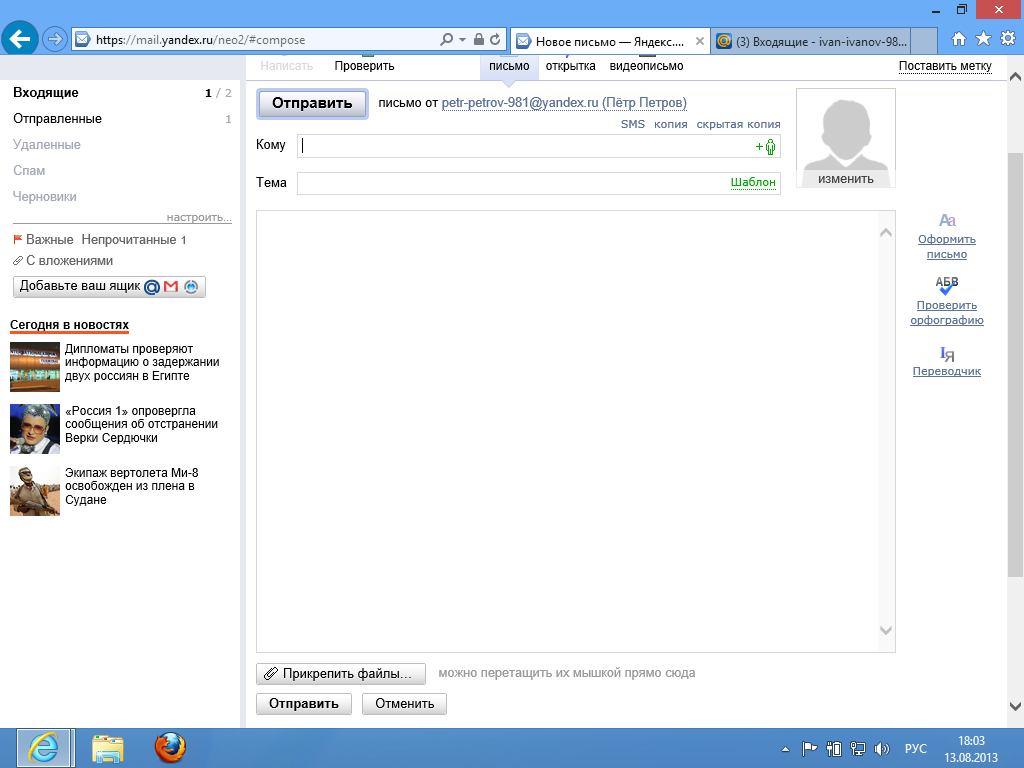
Task: Switch to the видеописьмо tab
Action: click(x=646, y=66)
